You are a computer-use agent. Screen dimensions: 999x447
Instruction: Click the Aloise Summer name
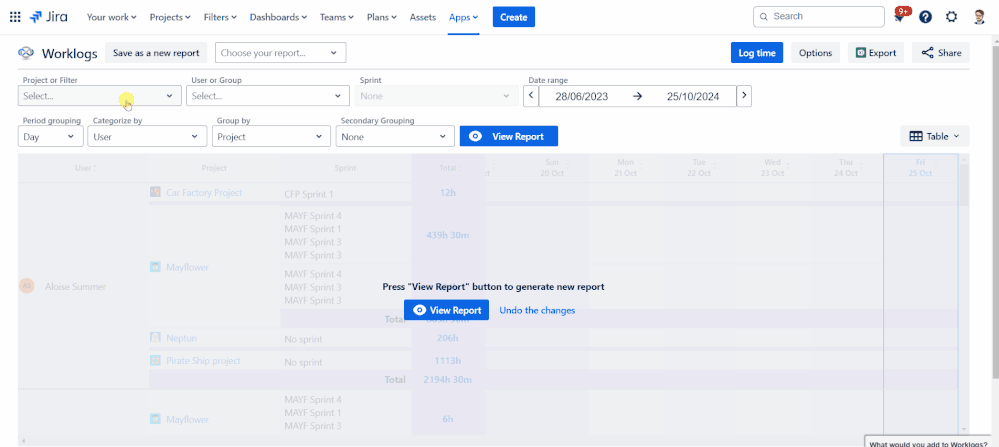(75, 287)
